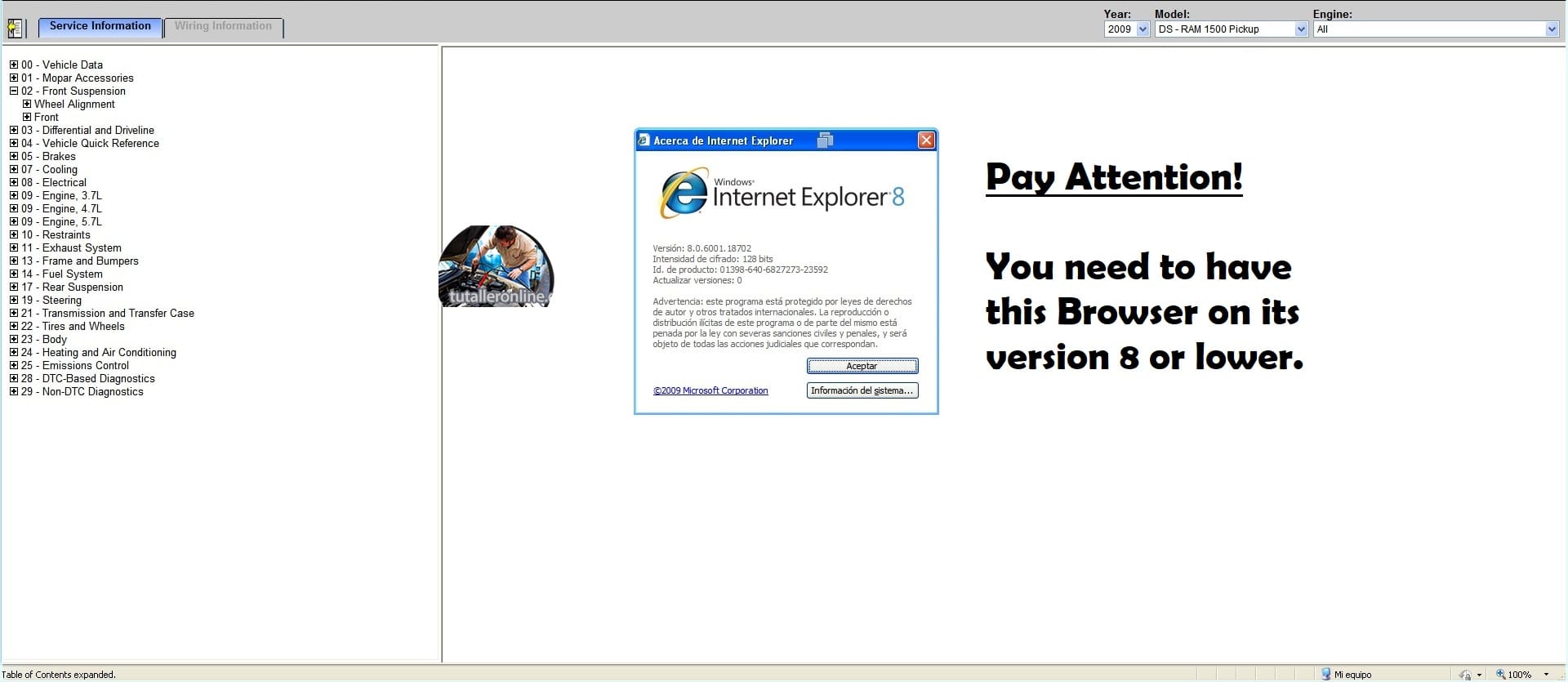The width and height of the screenshot is (1568, 682).
Task: Switch to the Service Information tab
Action: pos(100,27)
